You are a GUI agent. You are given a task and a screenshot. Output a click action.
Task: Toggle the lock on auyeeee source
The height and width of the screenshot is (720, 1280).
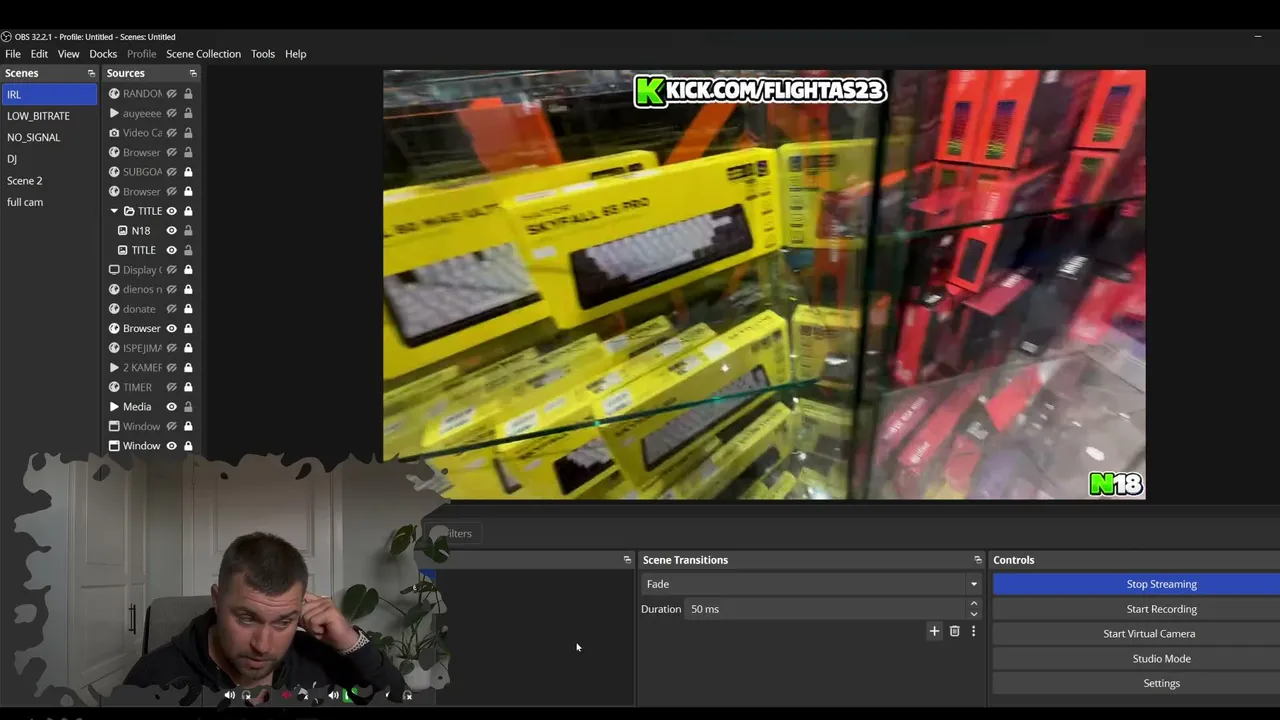(188, 113)
